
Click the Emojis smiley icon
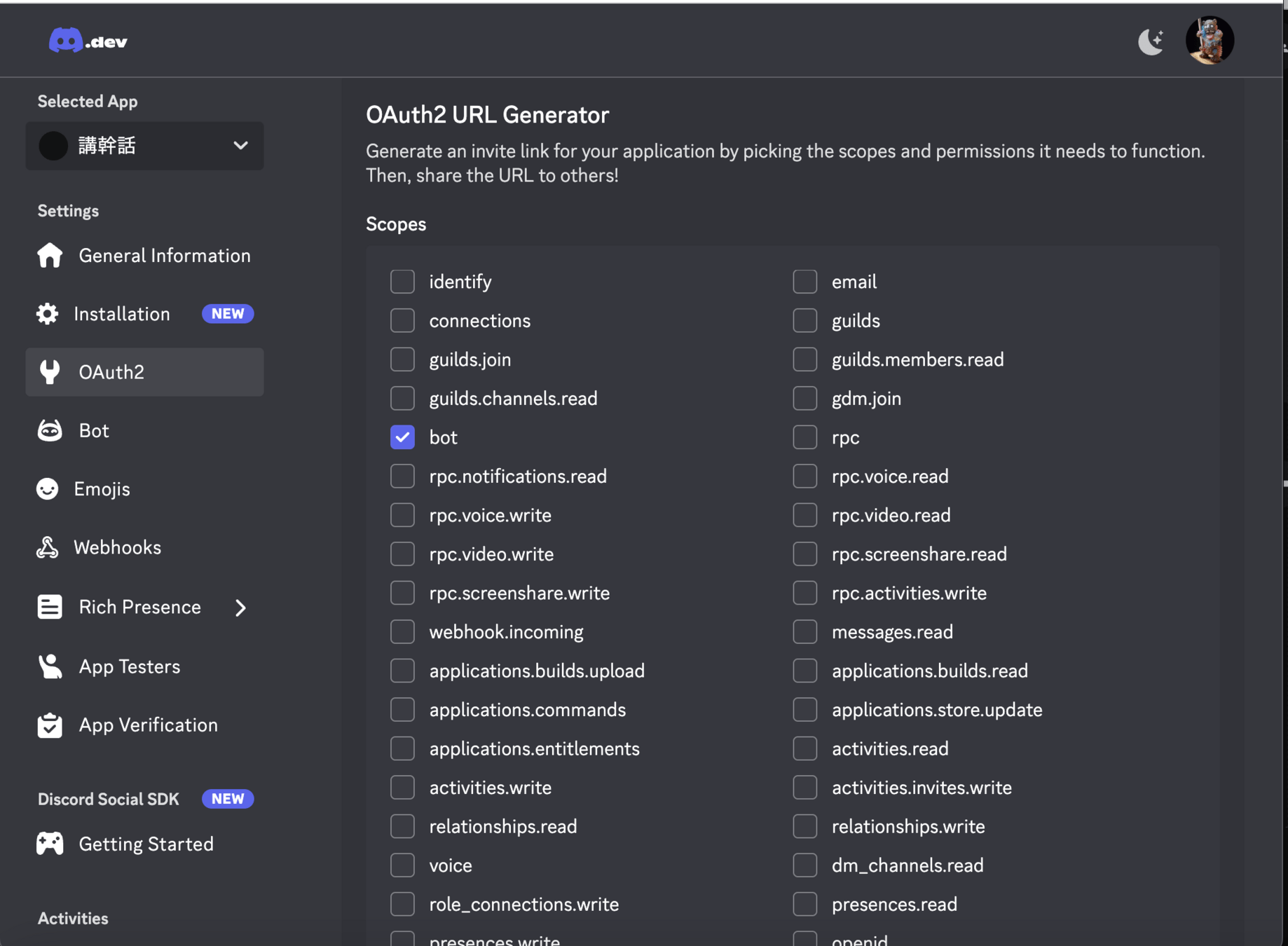(48, 488)
